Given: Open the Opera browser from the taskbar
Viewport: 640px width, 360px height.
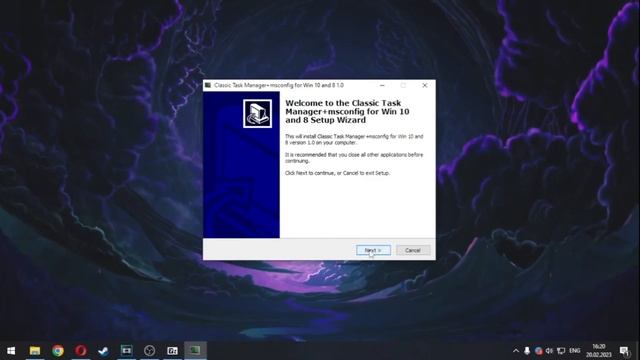Looking at the screenshot, I should pos(80,351).
